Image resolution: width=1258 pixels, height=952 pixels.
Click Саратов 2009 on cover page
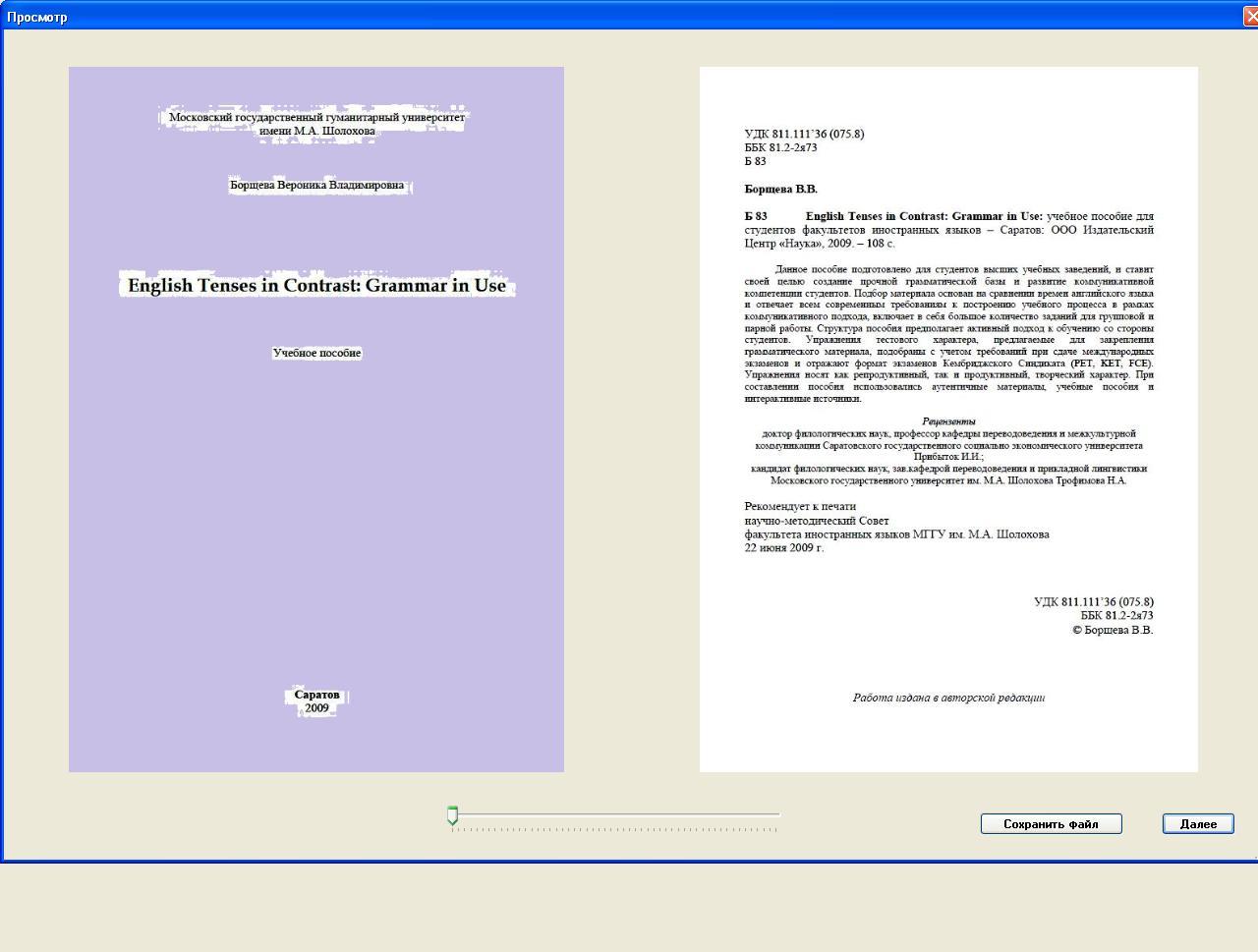tap(316, 700)
